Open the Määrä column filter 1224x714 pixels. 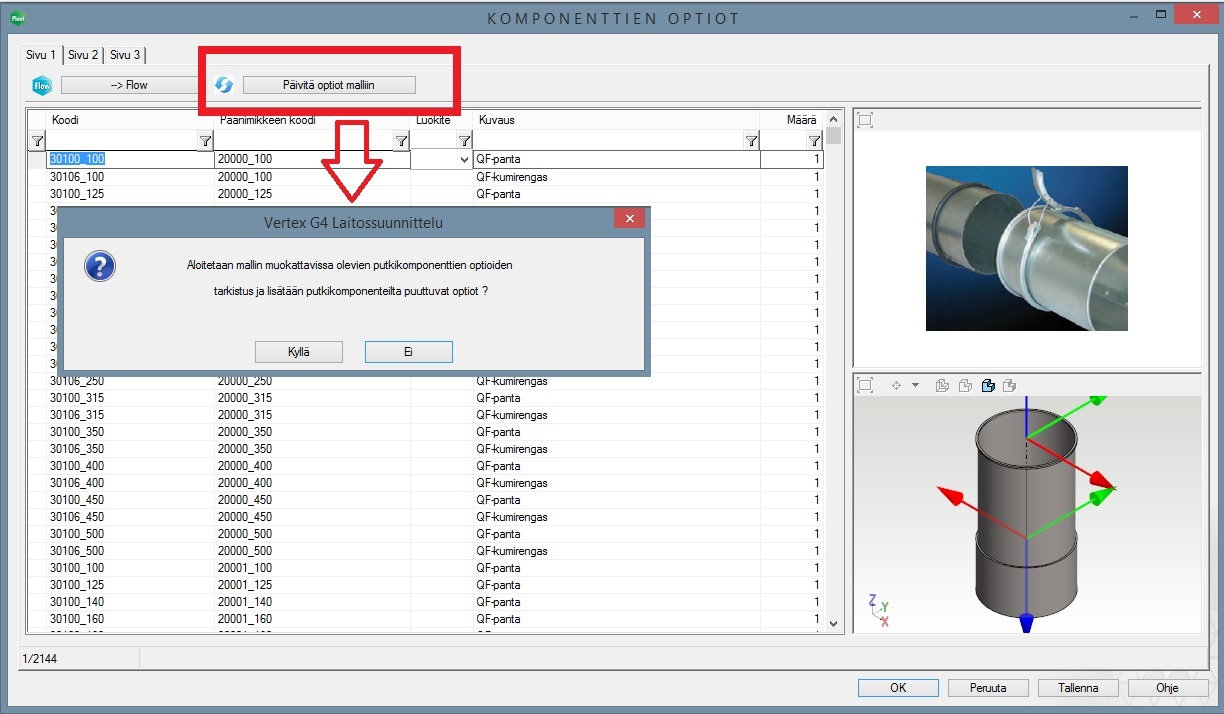point(814,141)
